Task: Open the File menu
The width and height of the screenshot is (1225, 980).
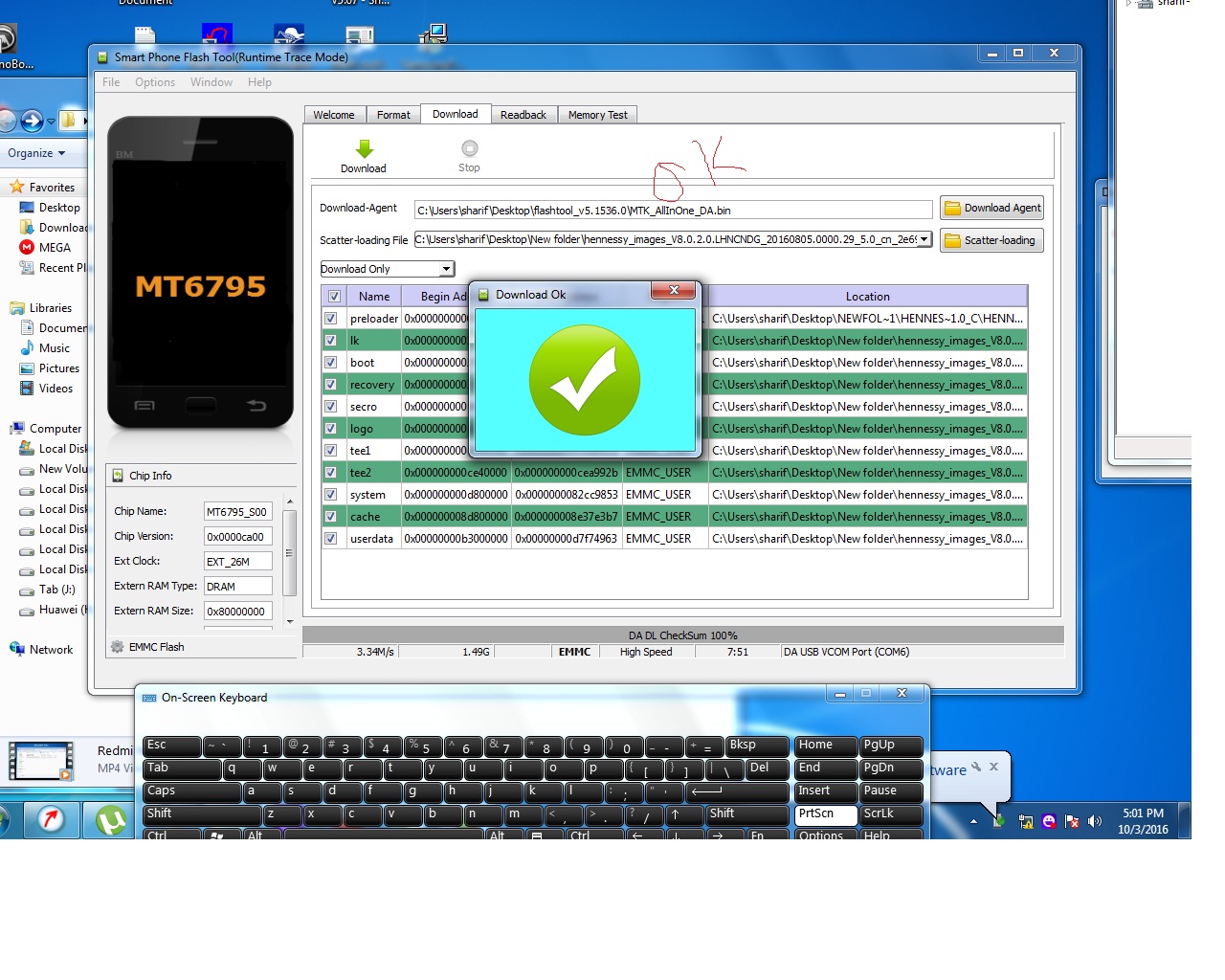Action: (x=111, y=82)
